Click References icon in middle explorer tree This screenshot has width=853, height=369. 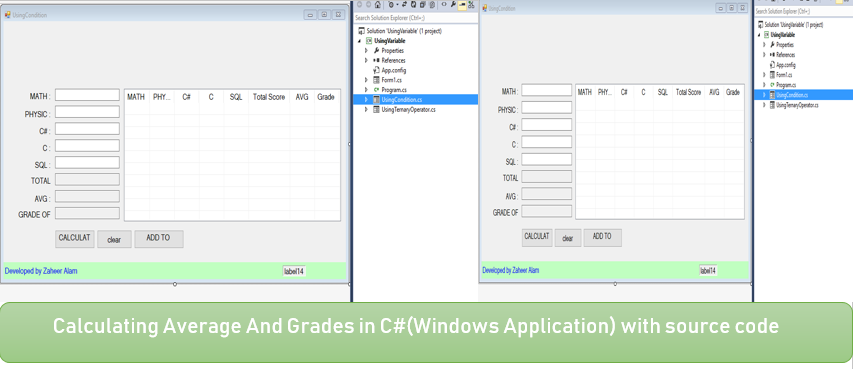tap(376, 60)
